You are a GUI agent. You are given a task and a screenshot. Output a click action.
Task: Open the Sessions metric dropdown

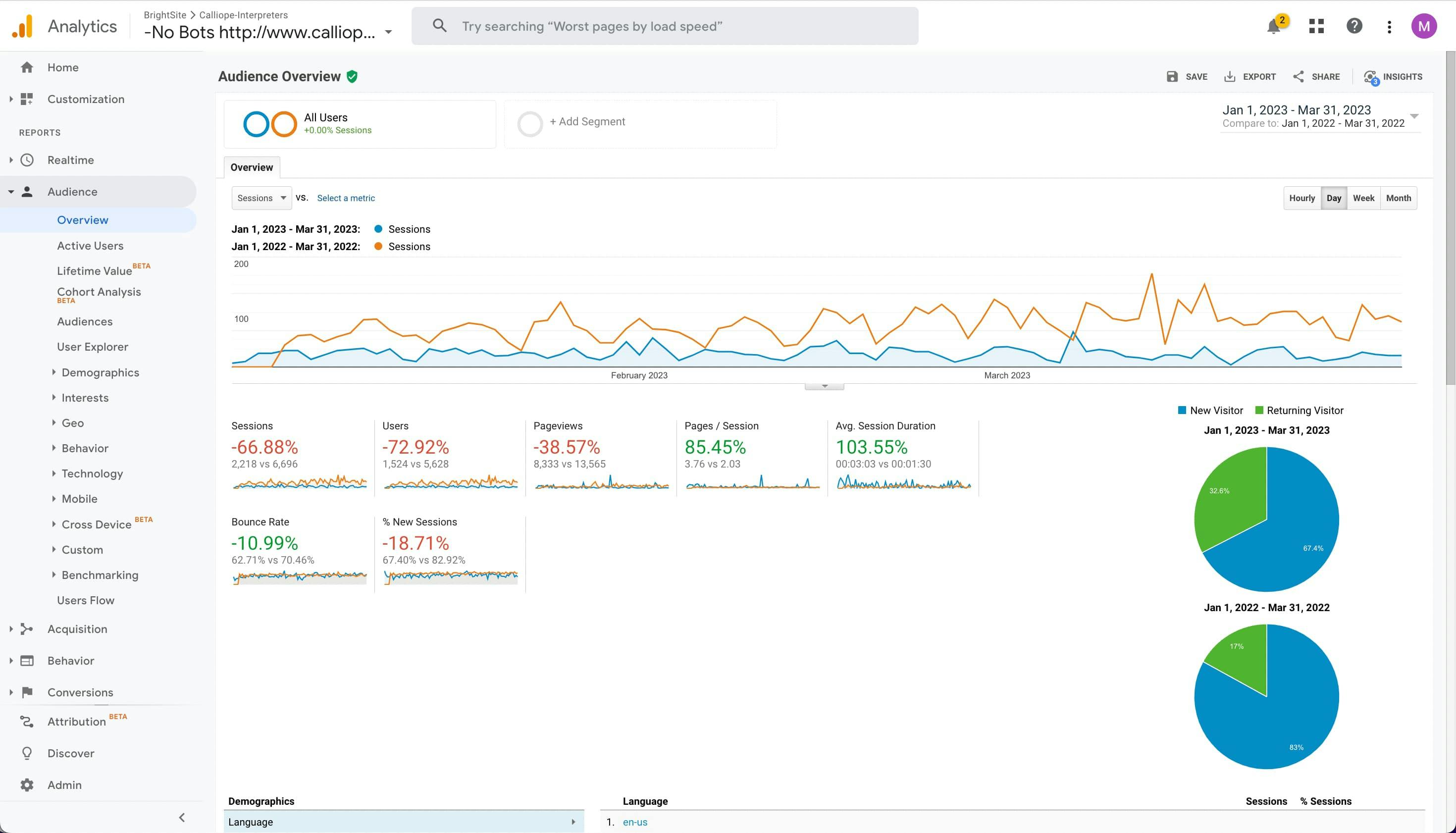pyautogui.click(x=261, y=198)
